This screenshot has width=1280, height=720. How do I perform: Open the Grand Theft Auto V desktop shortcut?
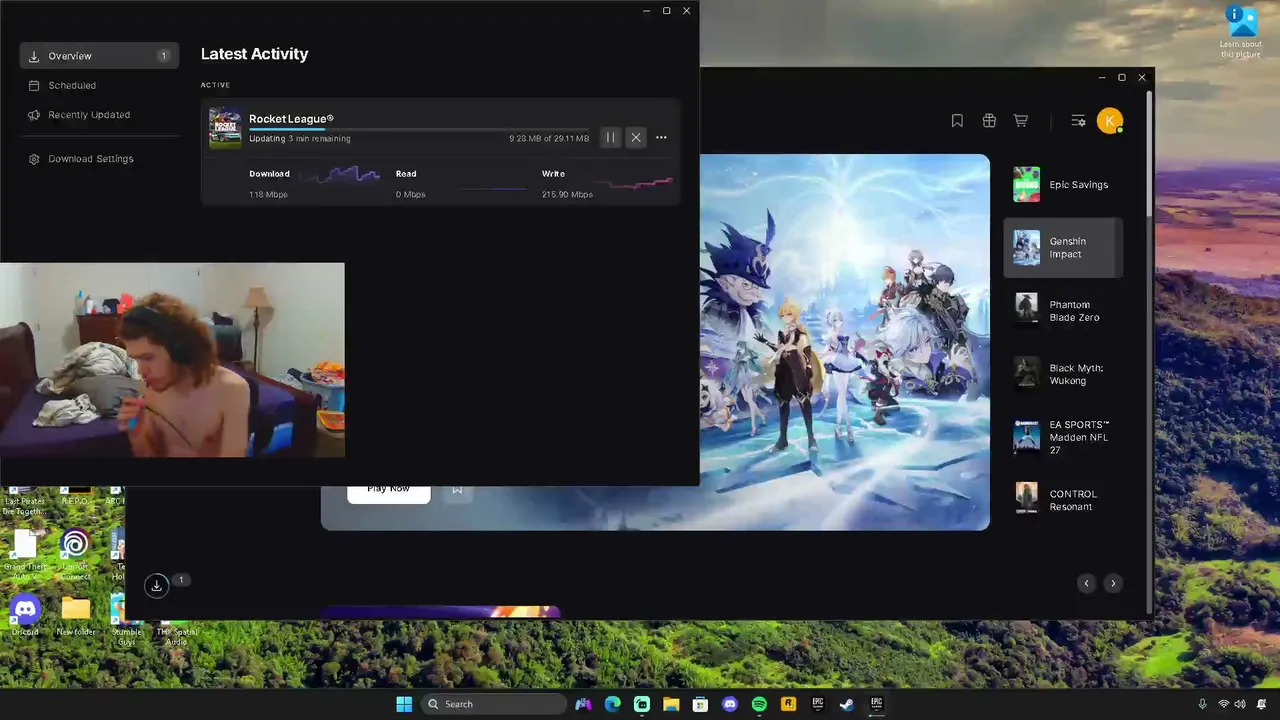(25, 554)
